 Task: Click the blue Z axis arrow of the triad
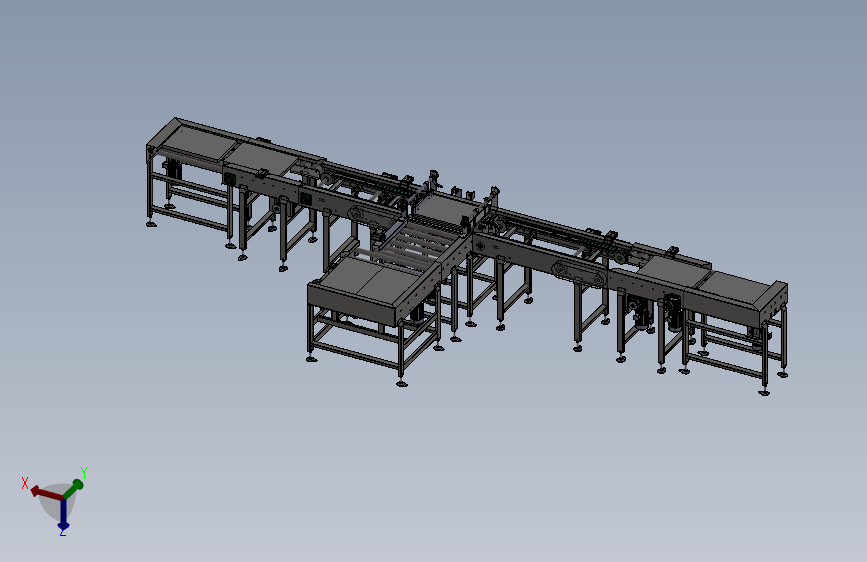tap(64, 514)
